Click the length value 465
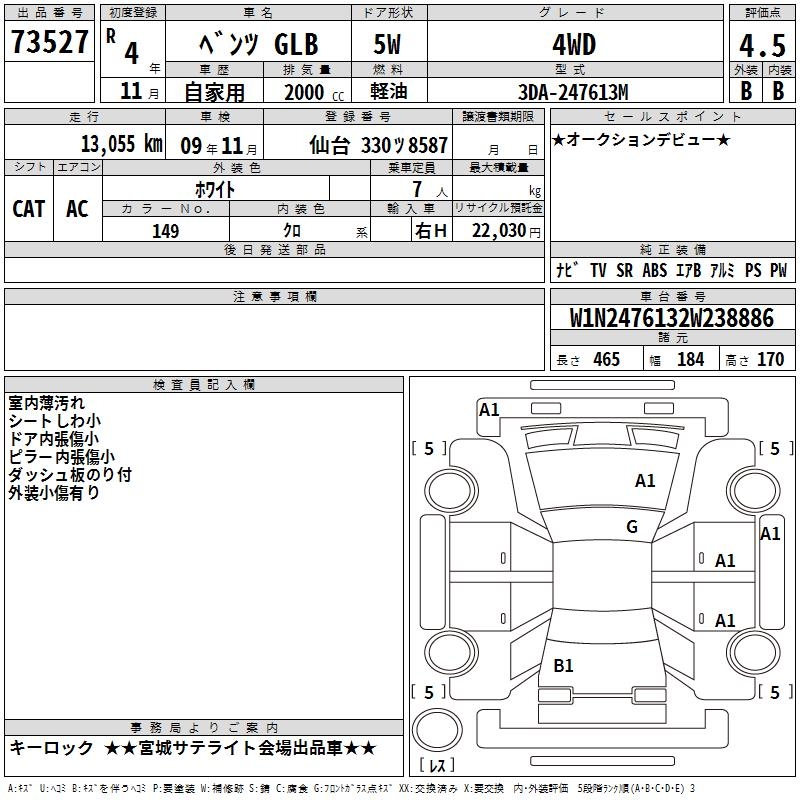Viewport: 800px width, 800px height. (x=606, y=359)
